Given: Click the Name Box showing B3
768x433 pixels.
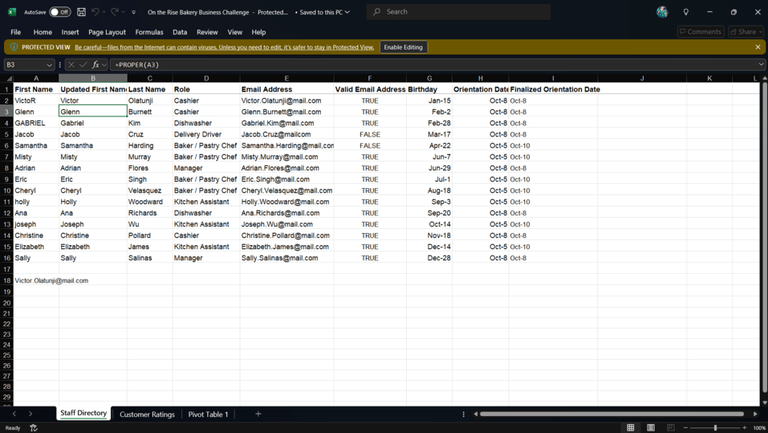Looking at the screenshot, I should [24, 65].
